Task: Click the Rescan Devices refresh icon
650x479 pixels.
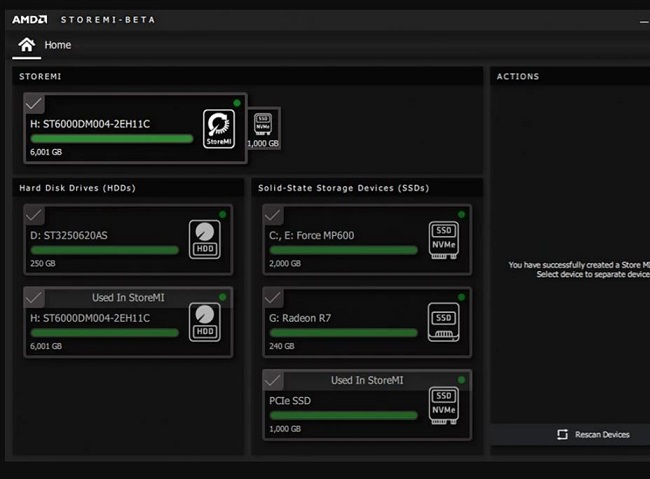Action: point(563,434)
